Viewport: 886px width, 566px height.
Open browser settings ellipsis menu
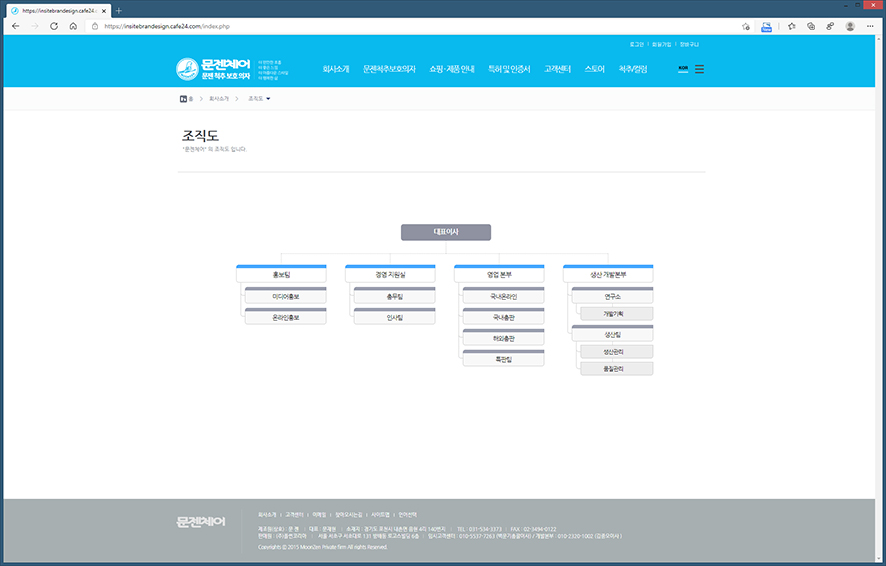tap(870, 26)
